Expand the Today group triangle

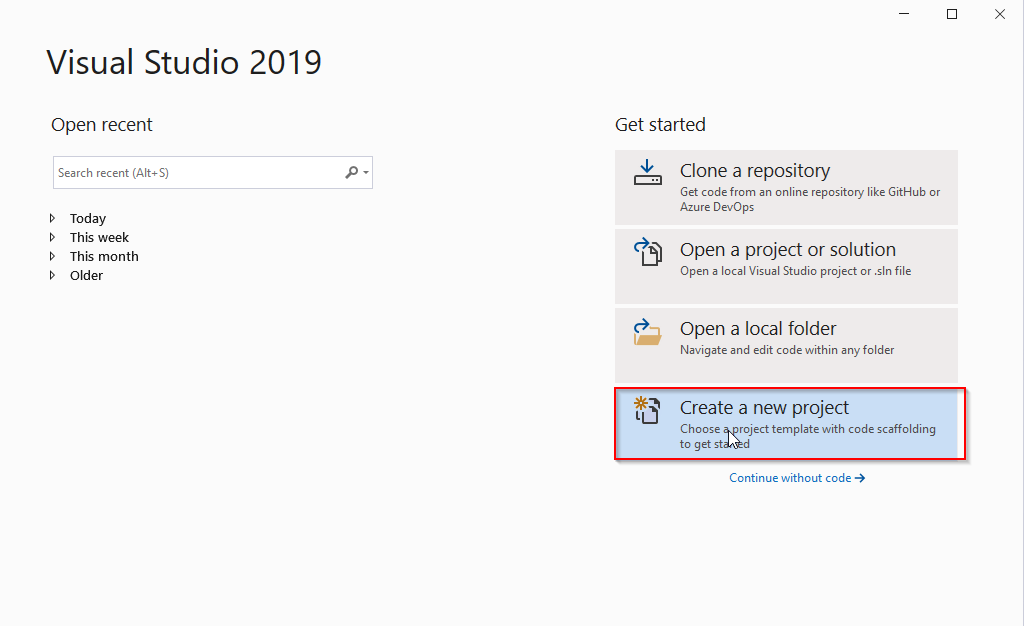click(53, 218)
